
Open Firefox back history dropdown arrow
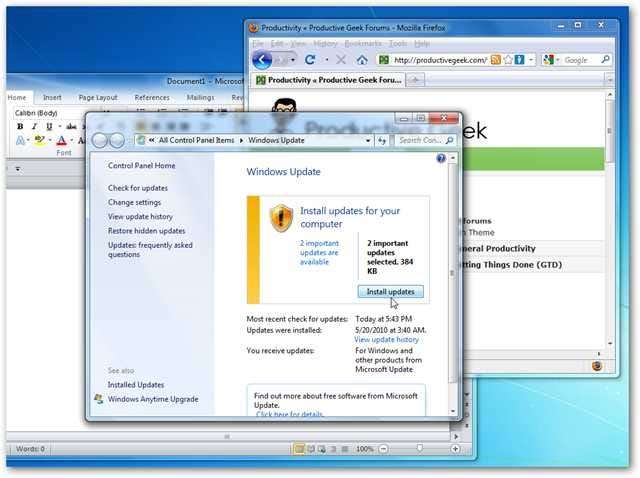[x=293, y=60]
